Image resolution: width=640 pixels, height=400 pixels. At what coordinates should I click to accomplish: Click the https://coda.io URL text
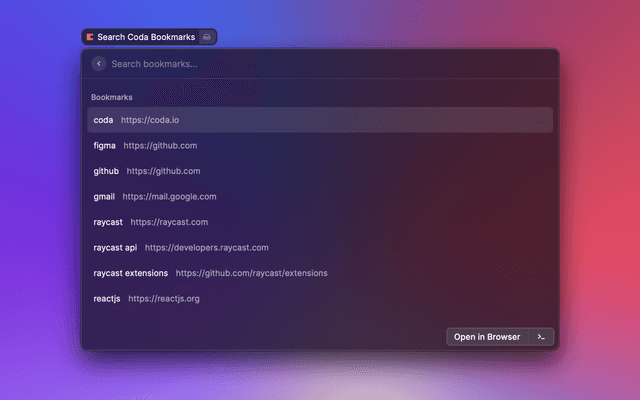pyautogui.click(x=150, y=120)
